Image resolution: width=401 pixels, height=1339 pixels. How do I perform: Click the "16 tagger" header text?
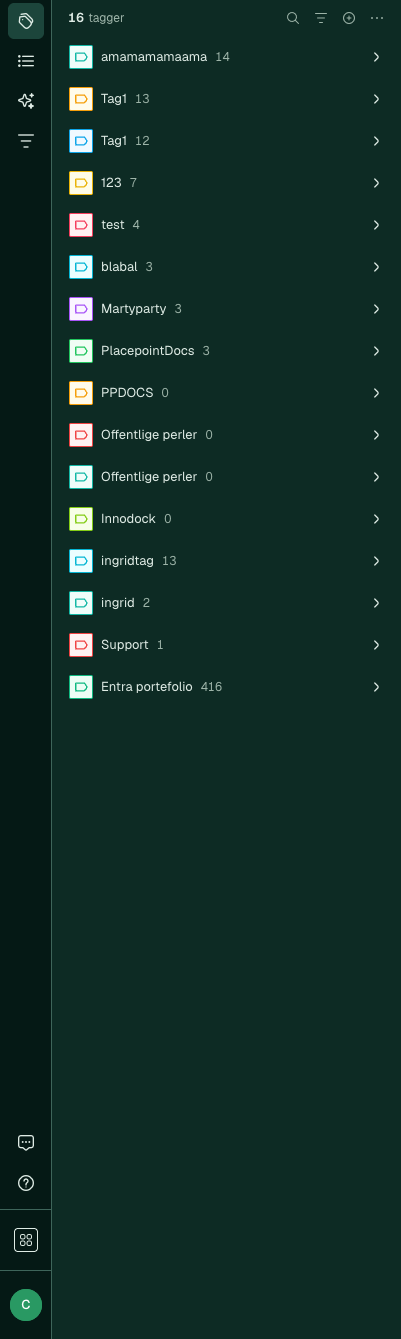(x=96, y=18)
